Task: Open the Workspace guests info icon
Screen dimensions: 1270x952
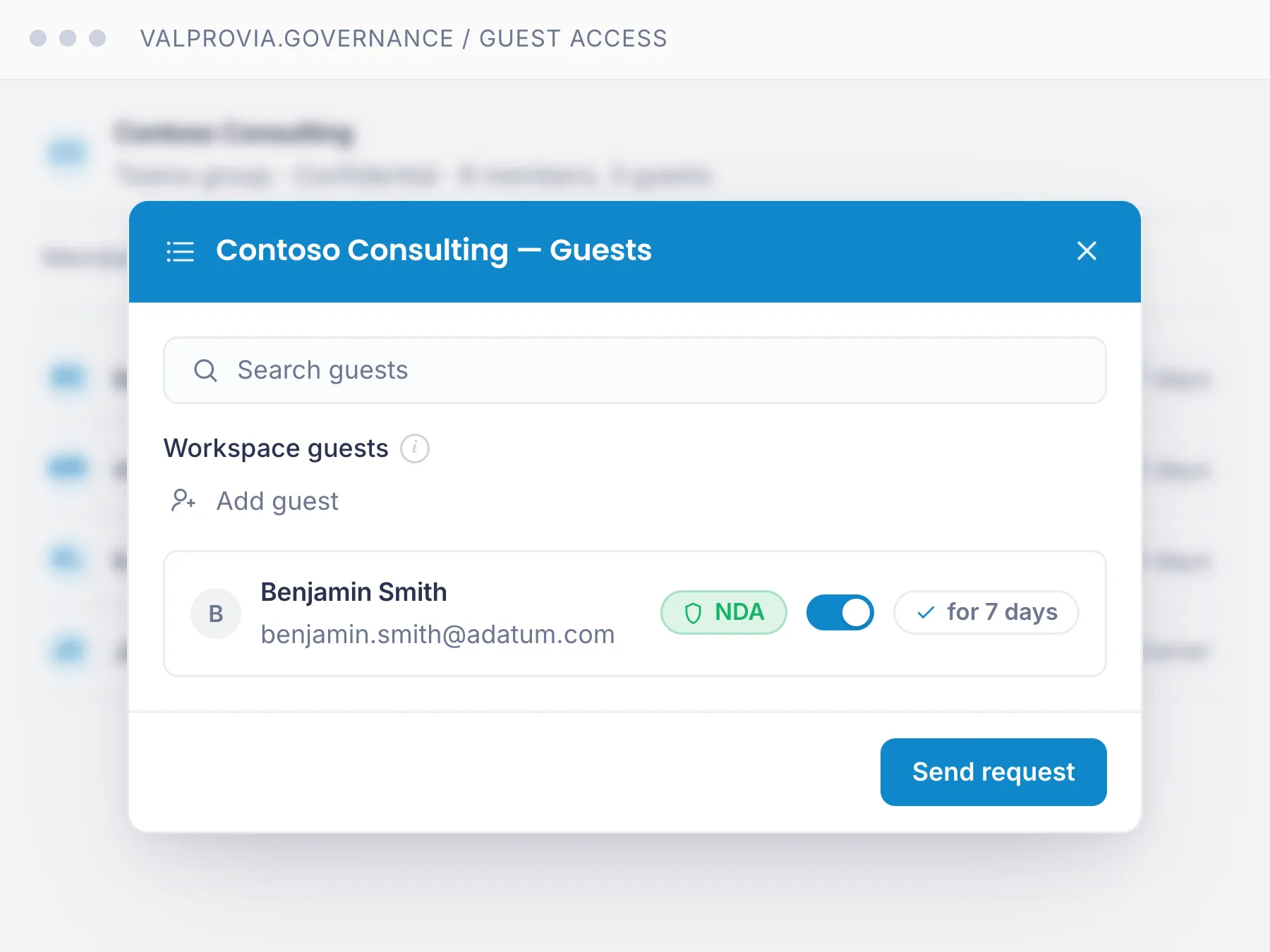Action: (415, 448)
